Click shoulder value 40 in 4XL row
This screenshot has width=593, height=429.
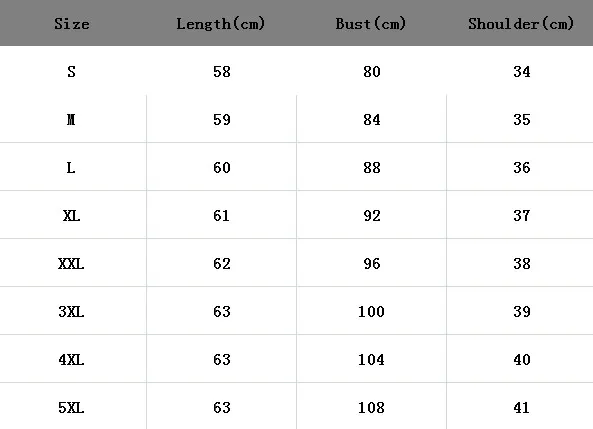click(522, 360)
